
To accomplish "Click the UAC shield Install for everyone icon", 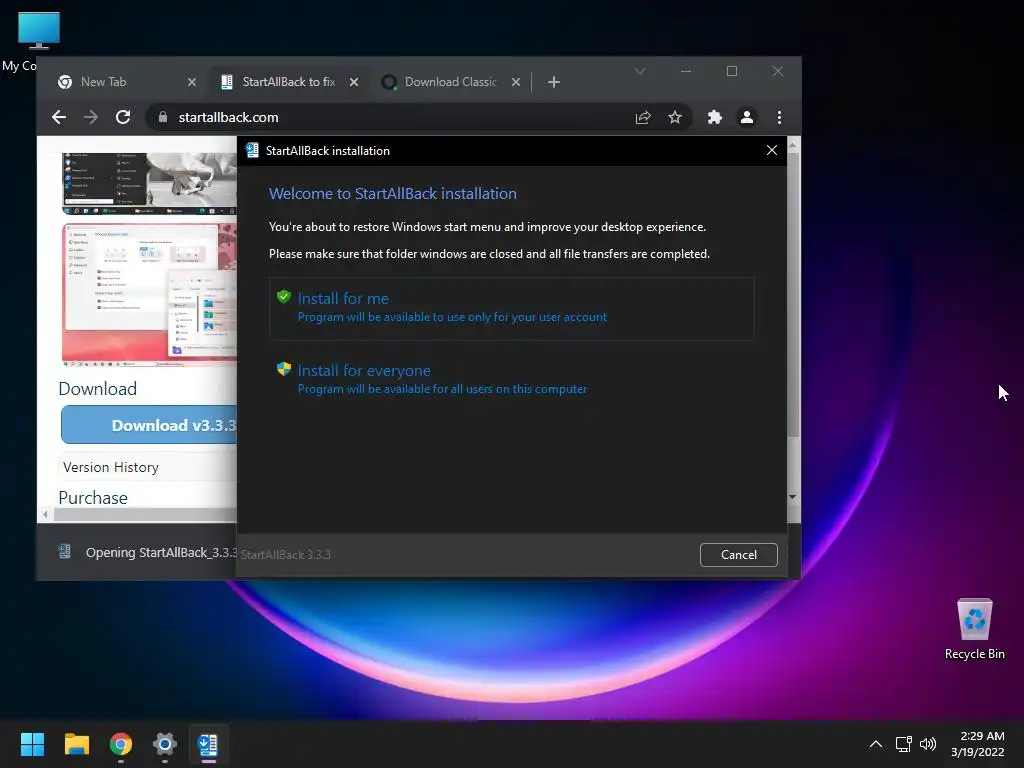I will (x=283, y=369).
